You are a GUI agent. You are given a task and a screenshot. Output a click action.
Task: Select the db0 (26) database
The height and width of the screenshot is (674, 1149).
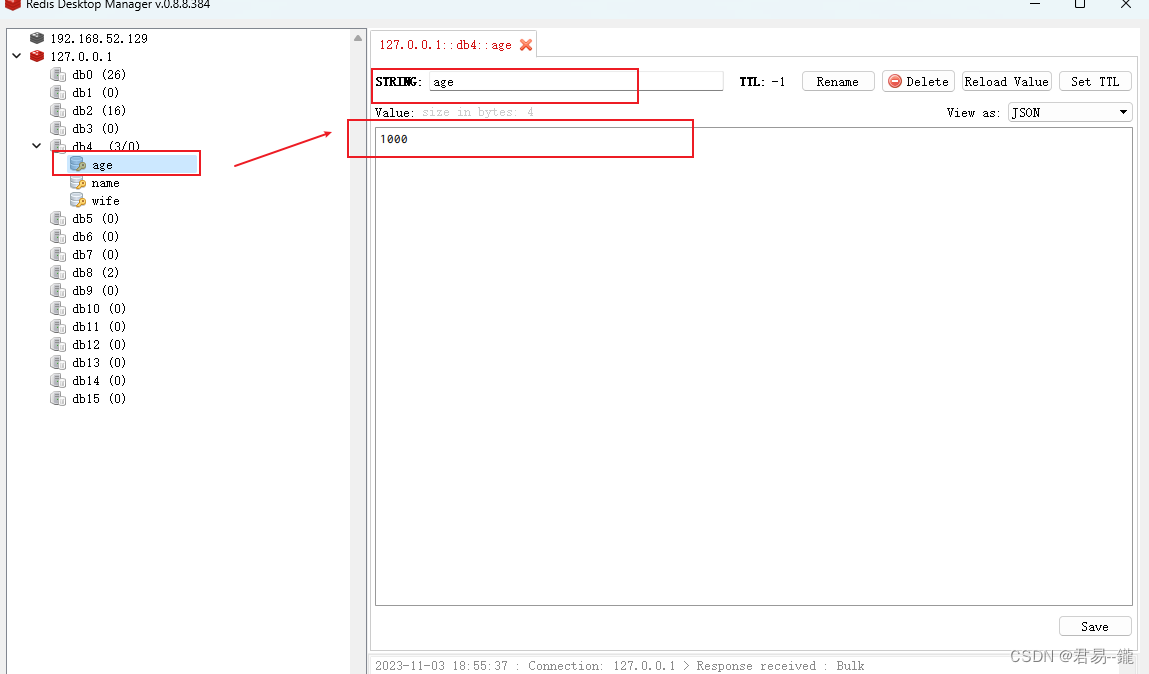tap(99, 75)
